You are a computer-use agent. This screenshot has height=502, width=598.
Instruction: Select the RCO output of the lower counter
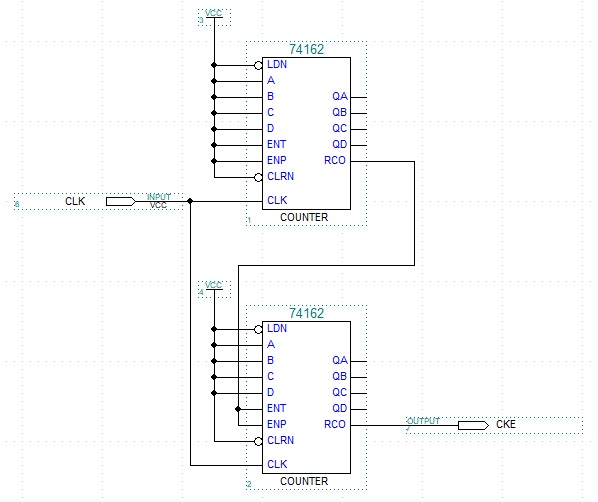tap(335, 424)
